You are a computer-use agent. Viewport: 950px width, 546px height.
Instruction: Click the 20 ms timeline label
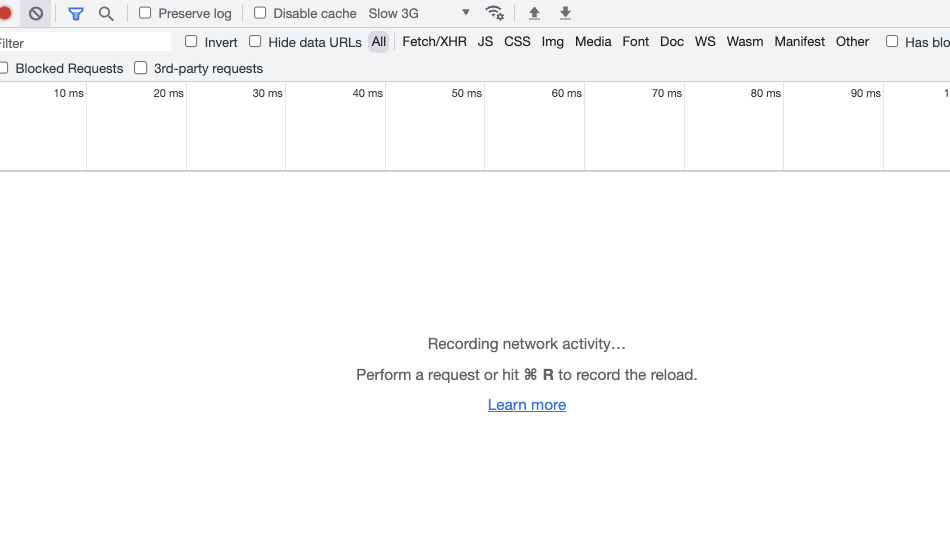coord(168,93)
